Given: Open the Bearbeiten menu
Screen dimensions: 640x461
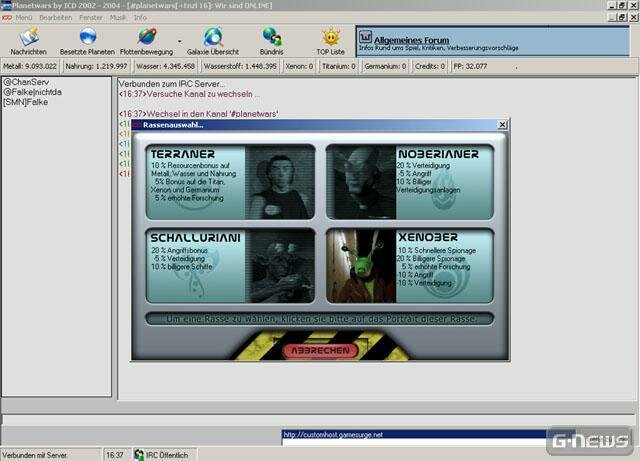Looking at the screenshot, I should click(56, 18).
